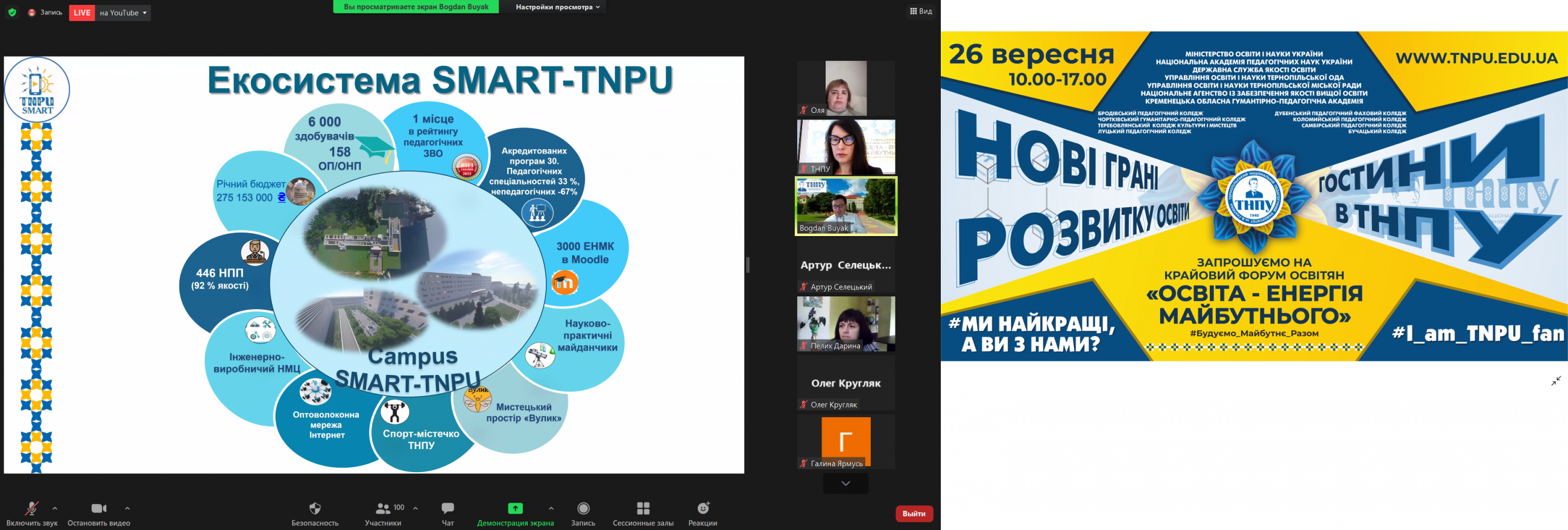Image resolution: width=1568 pixels, height=530 pixels.
Task: Open the Participants (Участники) panel
Action: pyautogui.click(x=383, y=509)
